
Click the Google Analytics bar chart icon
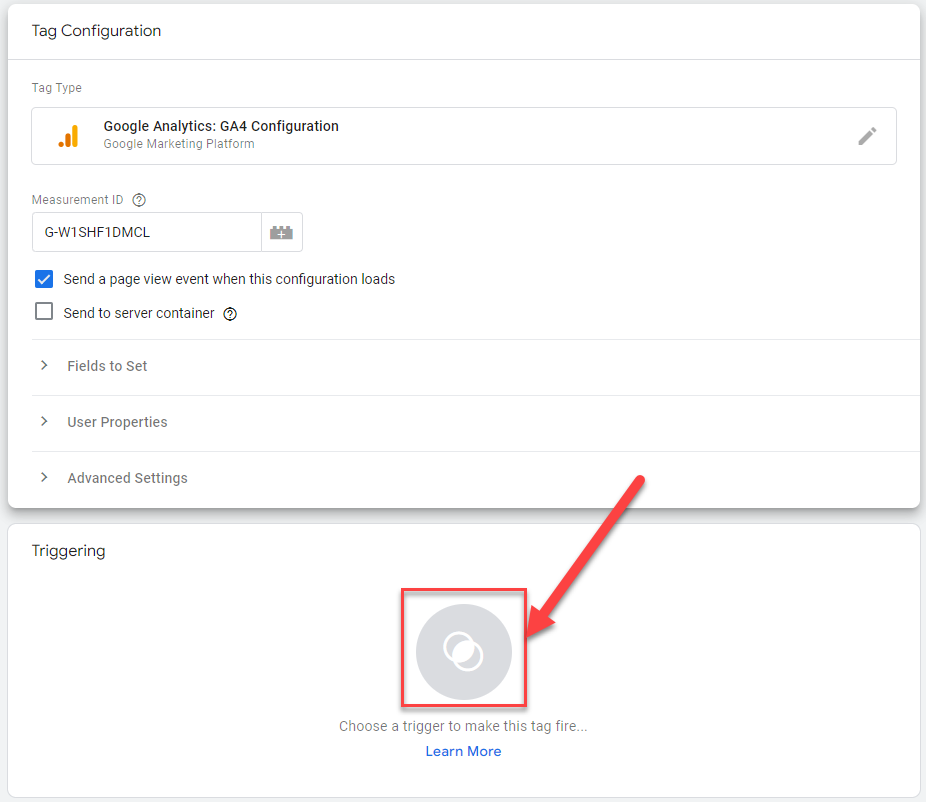click(69, 136)
